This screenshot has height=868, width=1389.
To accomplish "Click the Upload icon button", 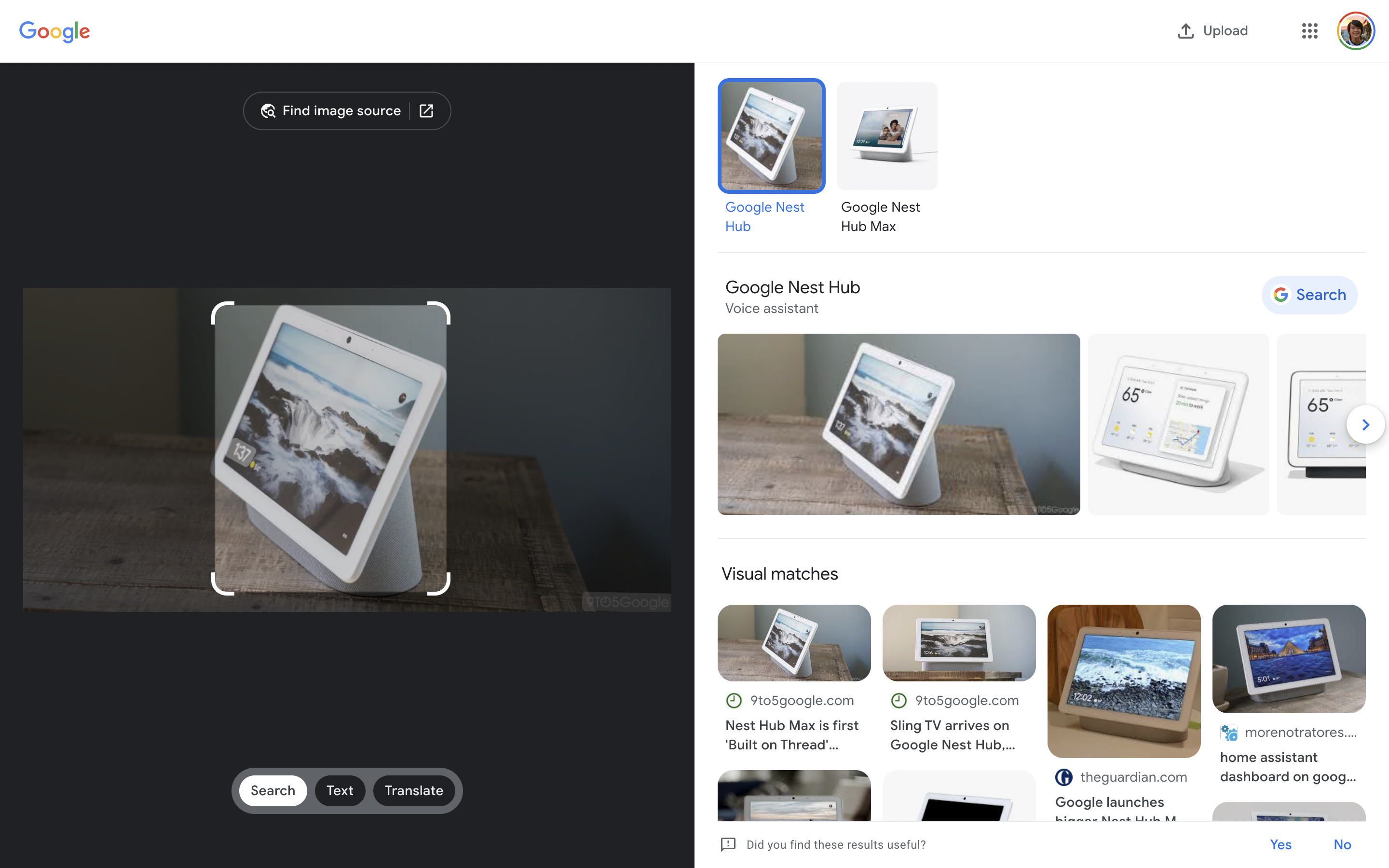I will 1185,31.
